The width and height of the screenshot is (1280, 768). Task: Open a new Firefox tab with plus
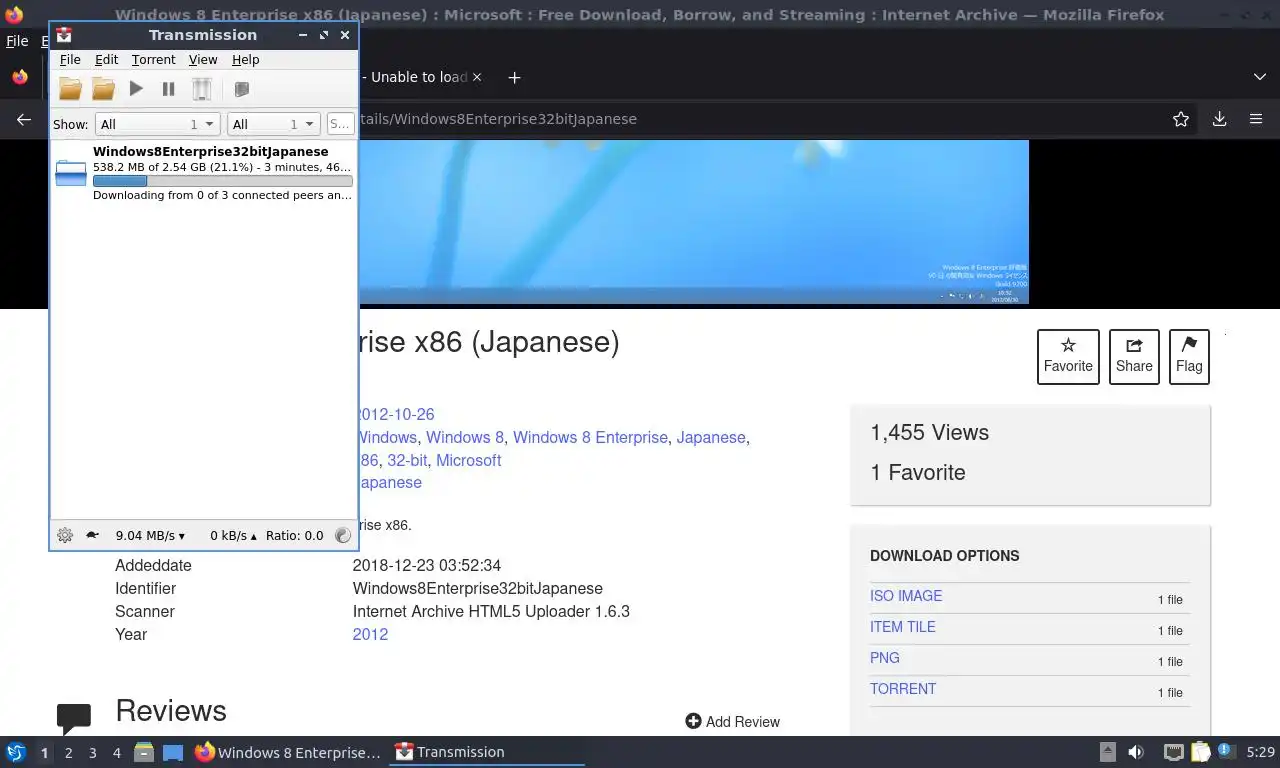pyautogui.click(x=514, y=77)
